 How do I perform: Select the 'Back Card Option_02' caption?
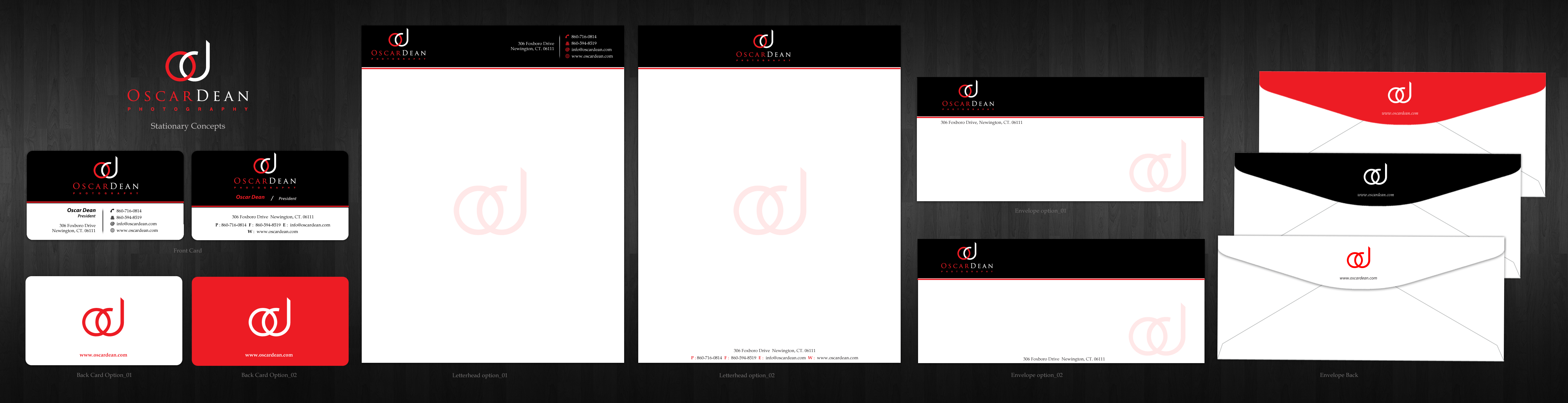point(269,375)
